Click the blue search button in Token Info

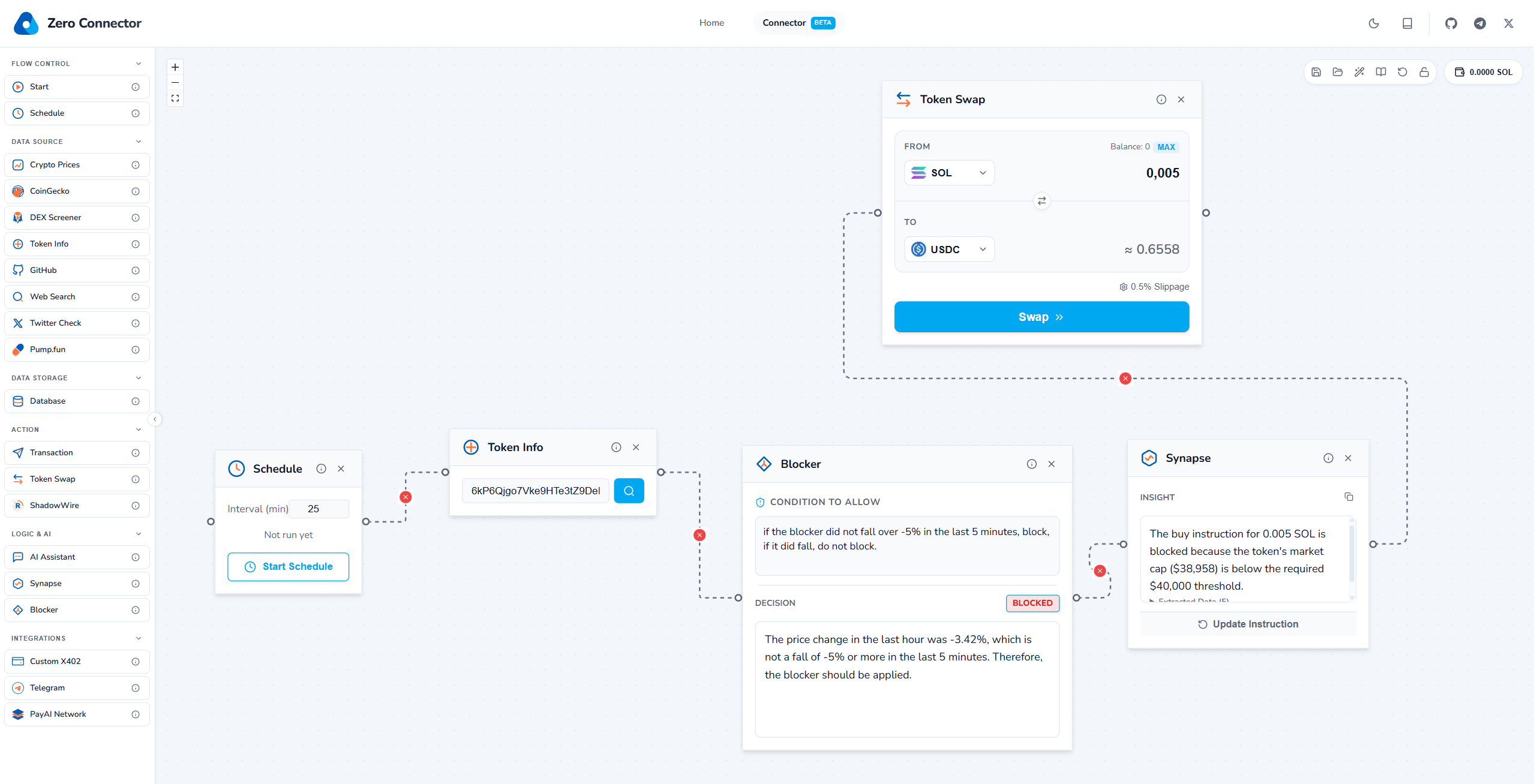pos(628,491)
